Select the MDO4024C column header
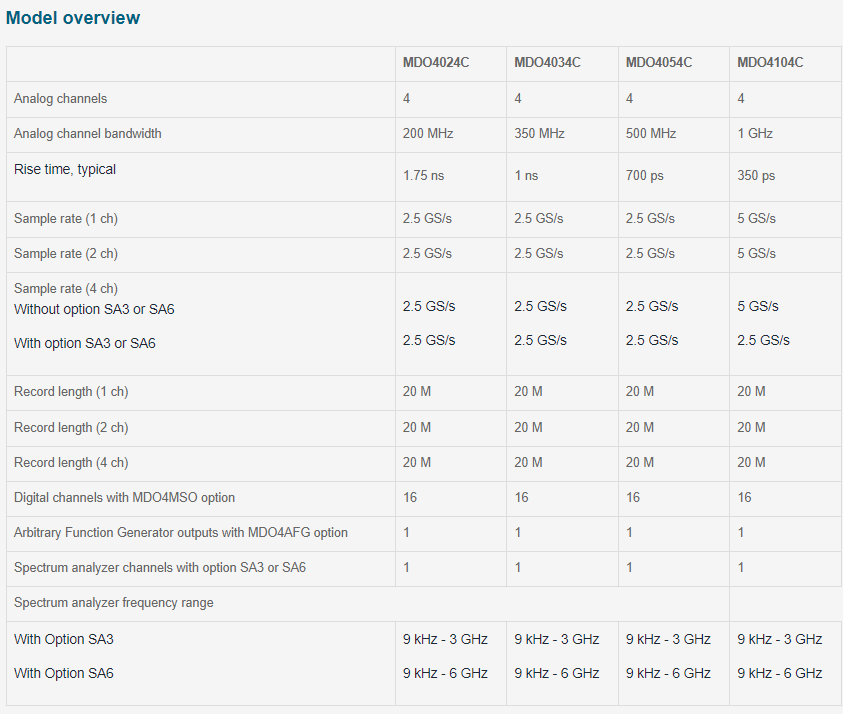Image resolution: width=843 pixels, height=714 pixels. coord(436,62)
